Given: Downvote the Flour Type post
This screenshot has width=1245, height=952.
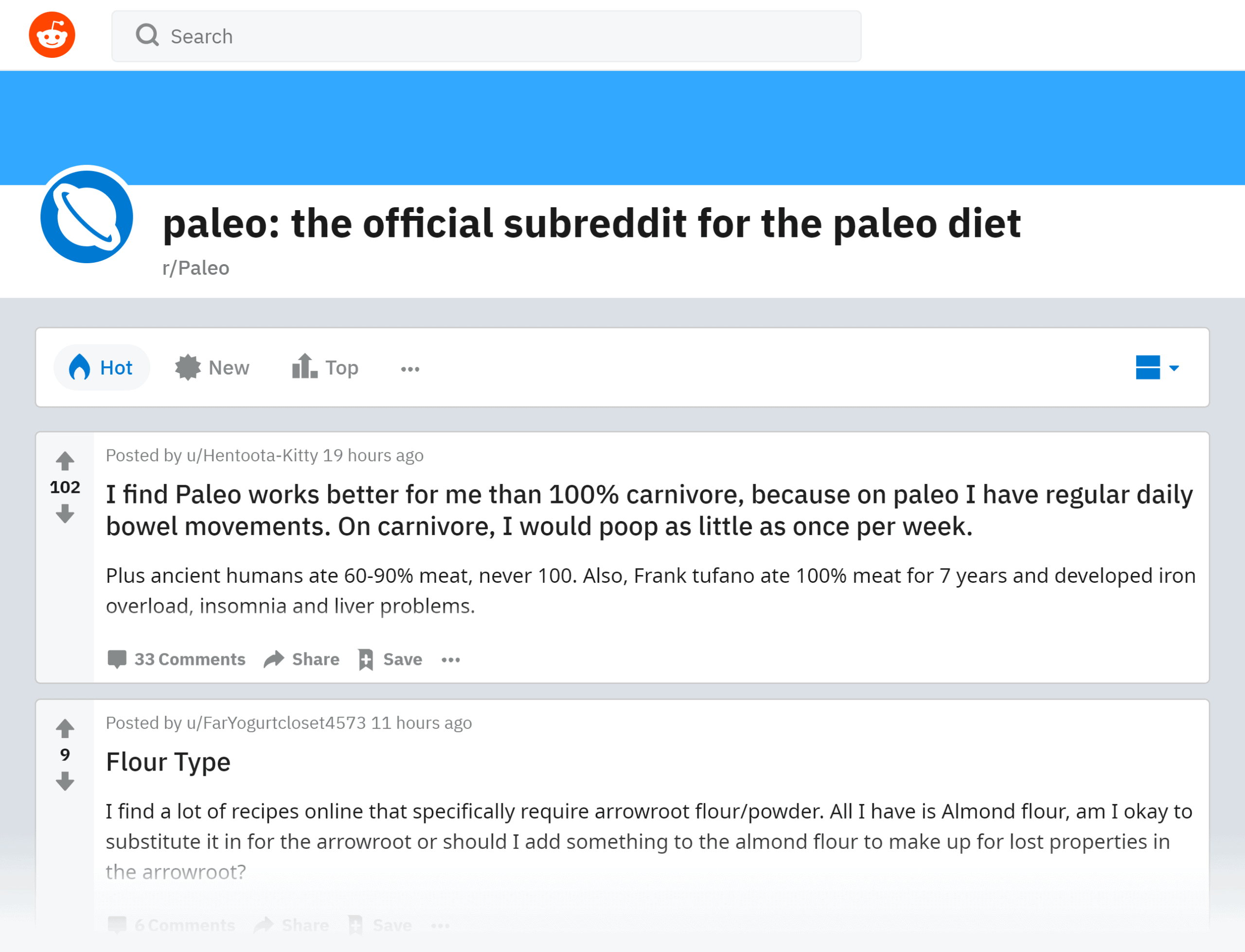Looking at the screenshot, I should click(65, 781).
